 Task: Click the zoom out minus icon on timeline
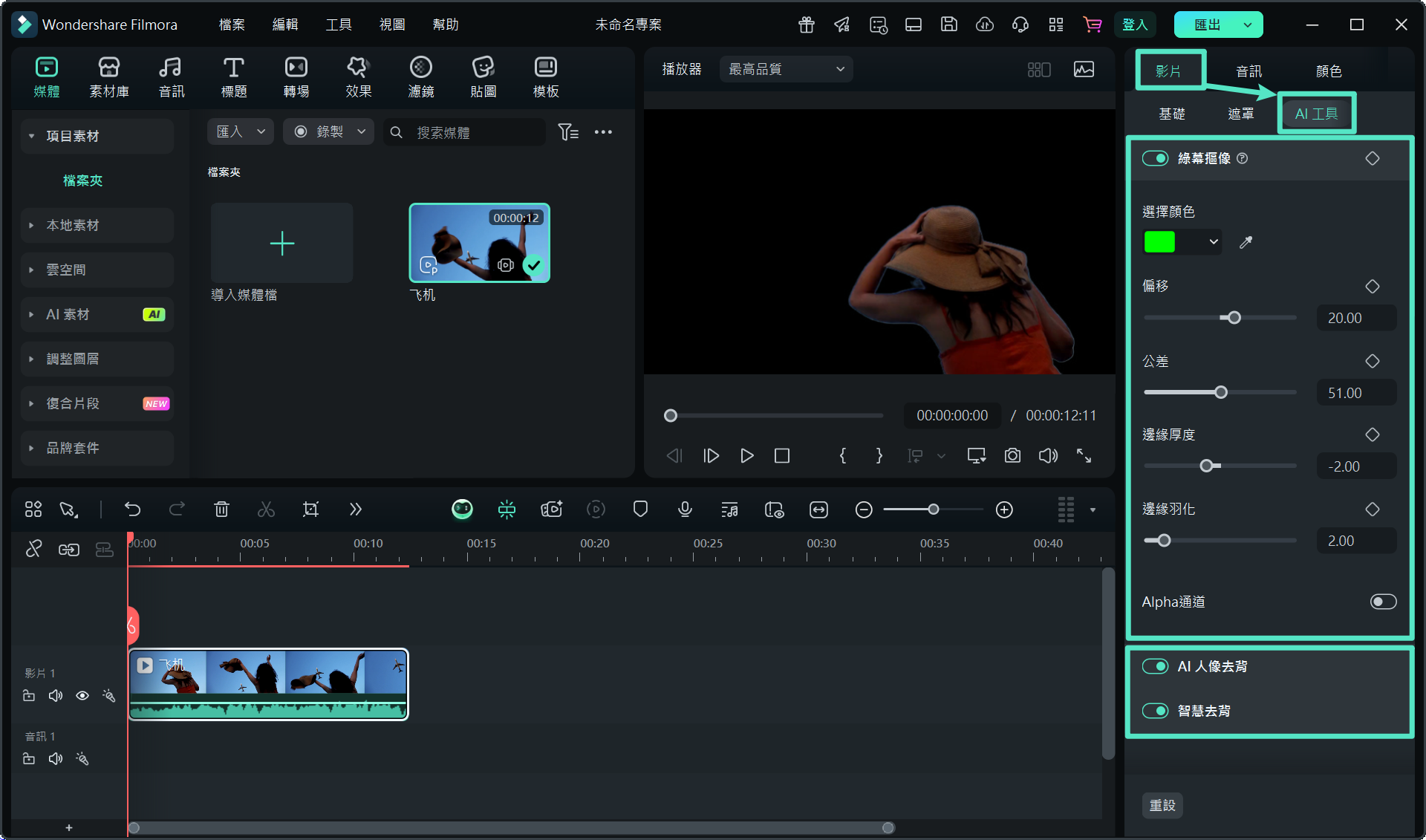863,509
